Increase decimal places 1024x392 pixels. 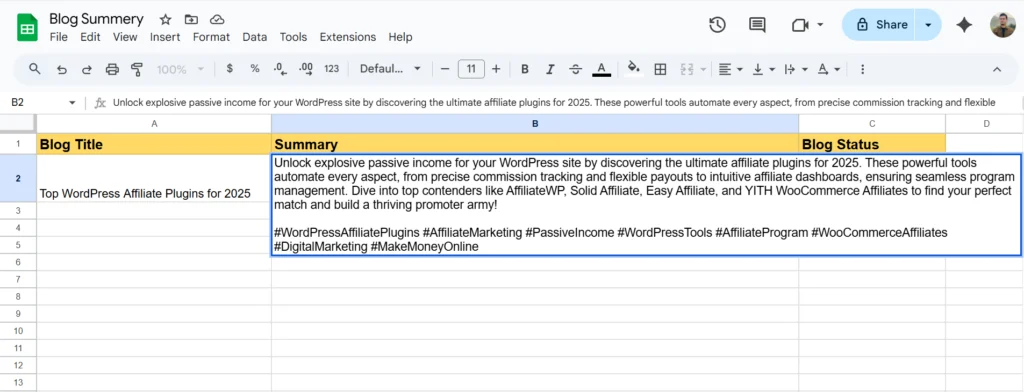(306, 69)
